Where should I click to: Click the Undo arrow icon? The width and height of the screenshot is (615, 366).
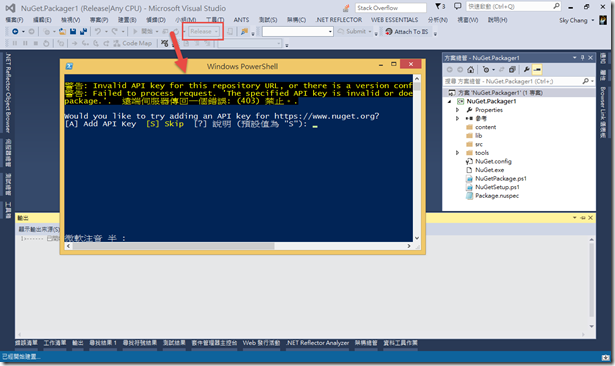click(x=98, y=31)
